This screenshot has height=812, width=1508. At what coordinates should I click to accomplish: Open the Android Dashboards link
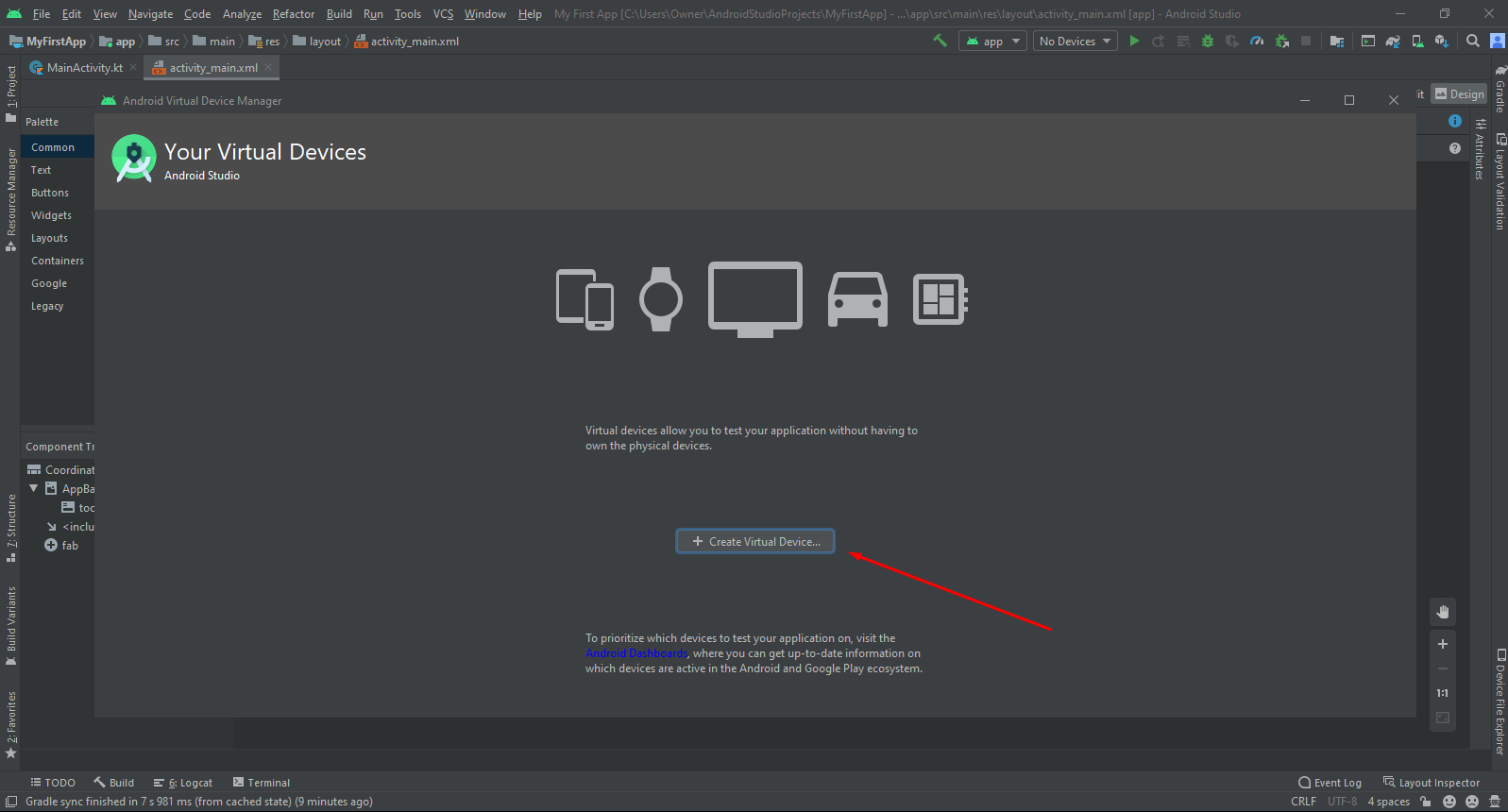tap(636, 653)
